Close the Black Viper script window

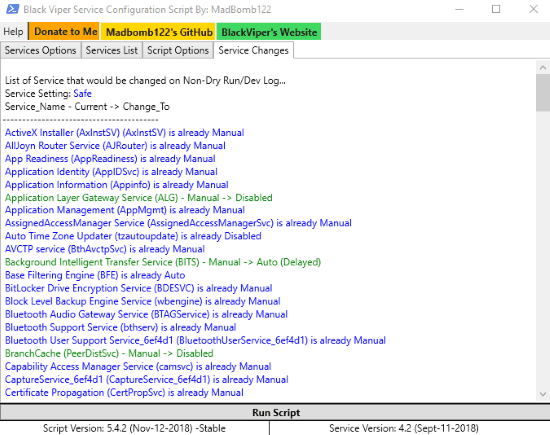(533, 9)
